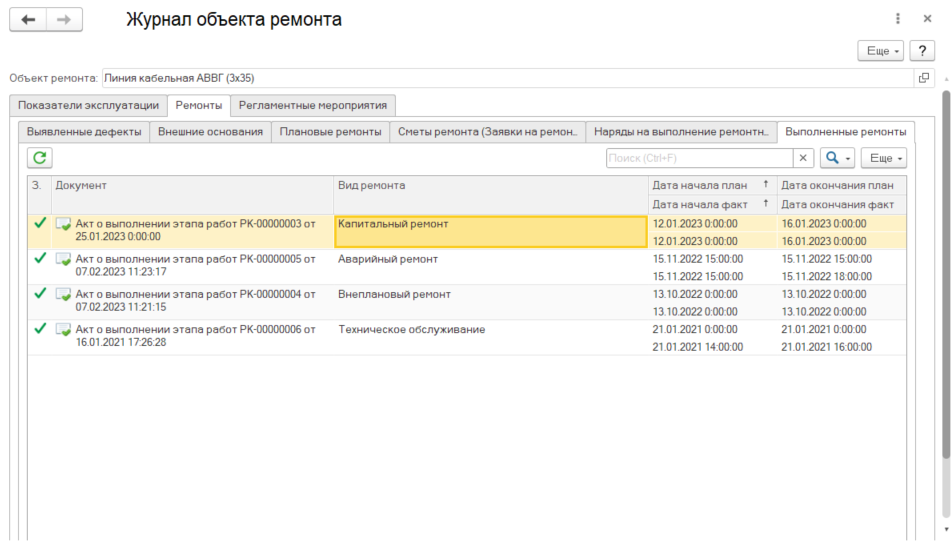Viewport: 952px width, 549px height.
Task: Click the question mark help button
Action: 922,51
